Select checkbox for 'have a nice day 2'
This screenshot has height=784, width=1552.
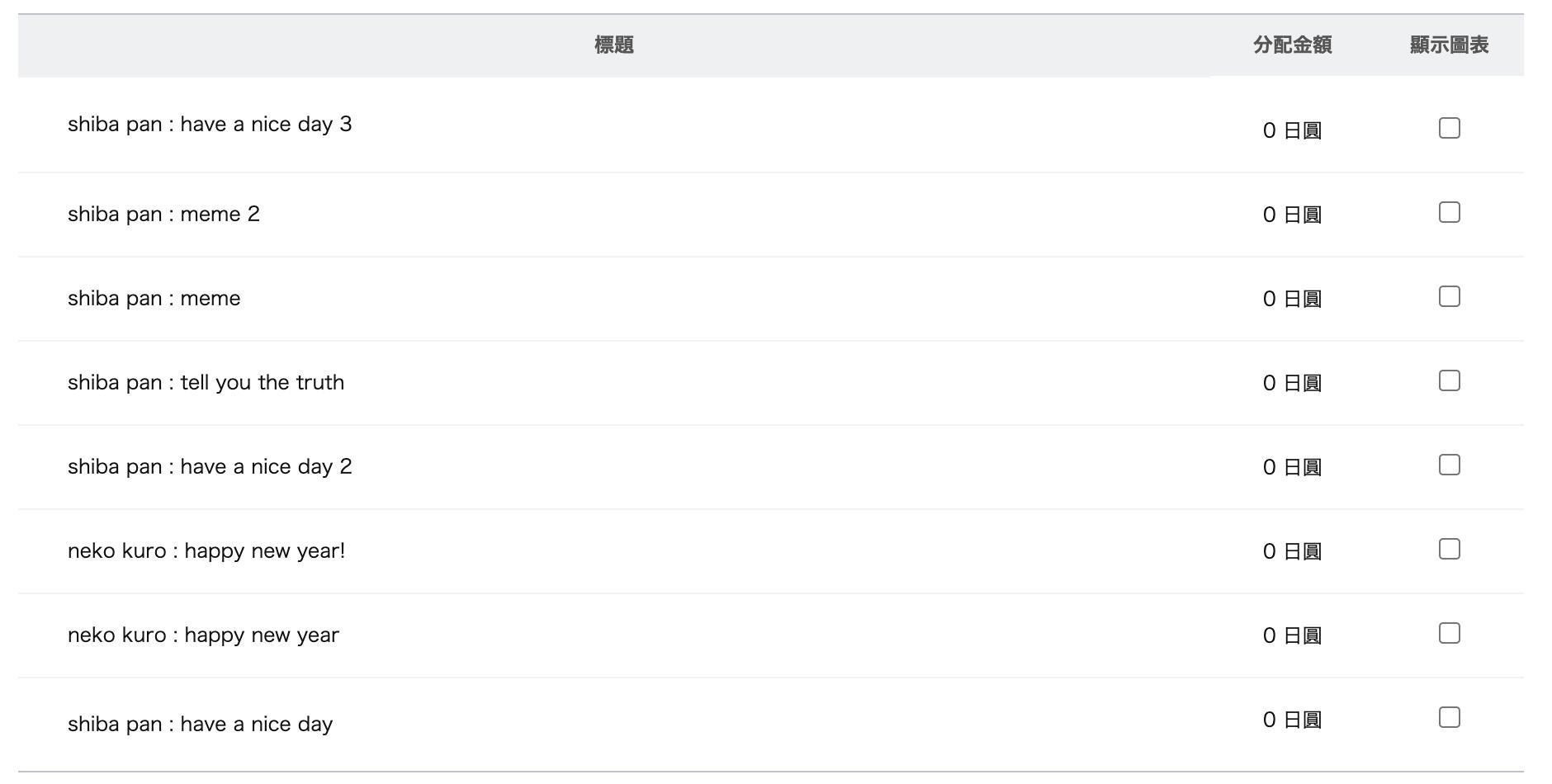pos(1449,465)
